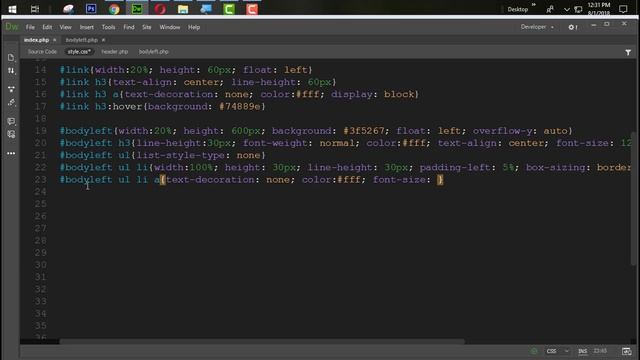Open the Edit menu
640x360 pixels.
(x=47, y=27)
